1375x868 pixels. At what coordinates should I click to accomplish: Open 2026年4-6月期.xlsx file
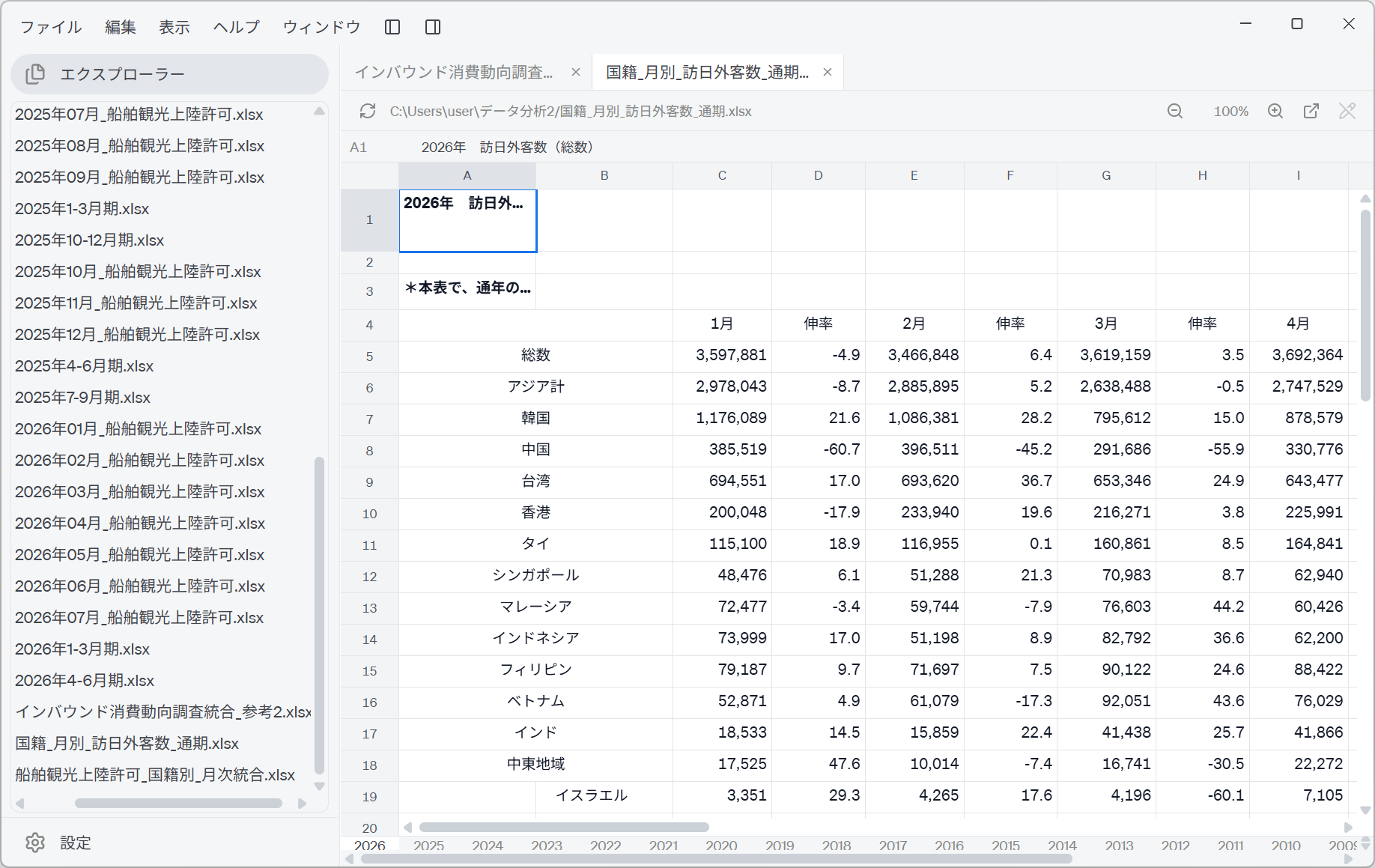pyautogui.click(x=85, y=681)
